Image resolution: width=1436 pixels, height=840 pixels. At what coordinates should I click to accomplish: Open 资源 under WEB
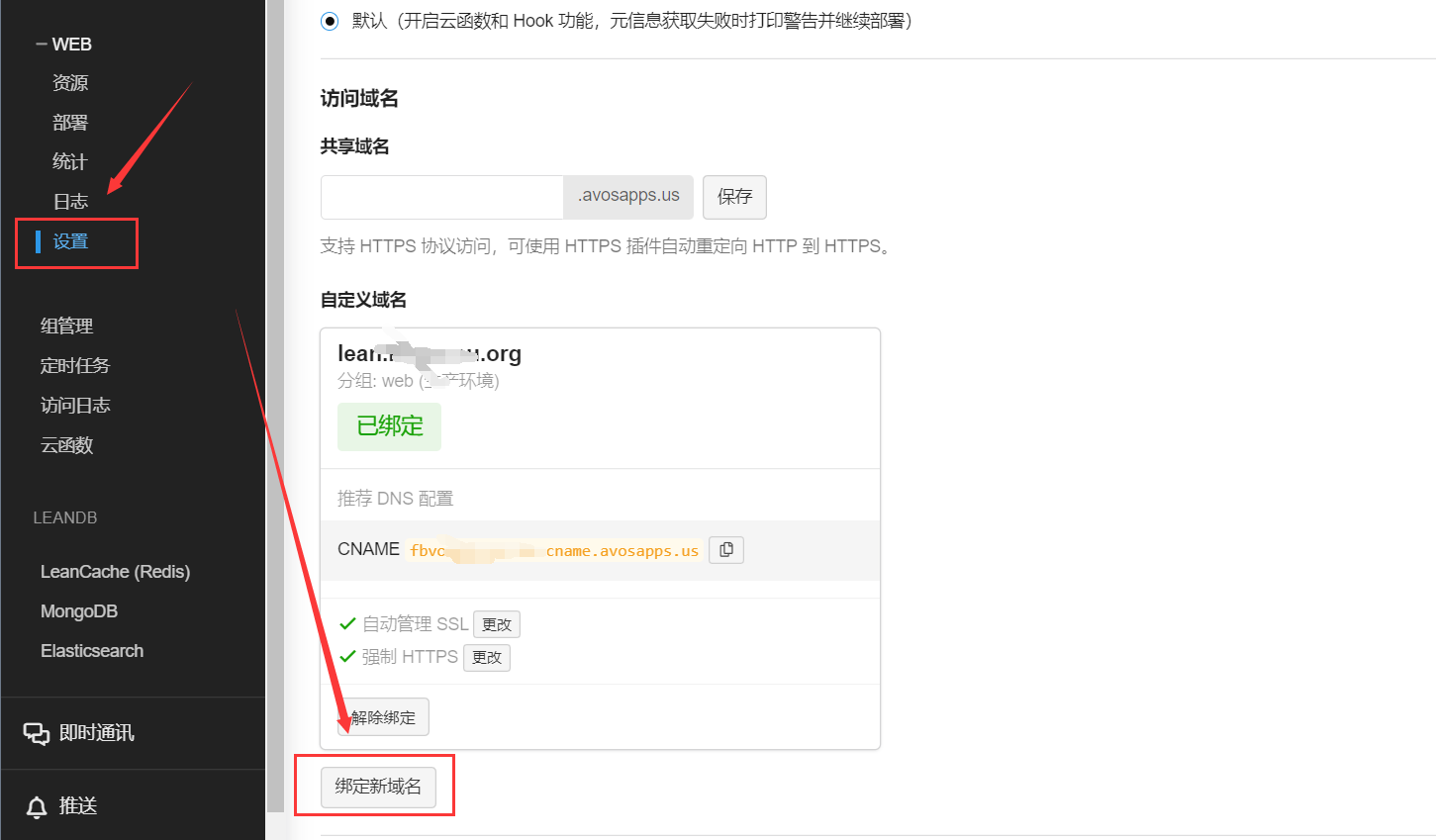[70, 83]
